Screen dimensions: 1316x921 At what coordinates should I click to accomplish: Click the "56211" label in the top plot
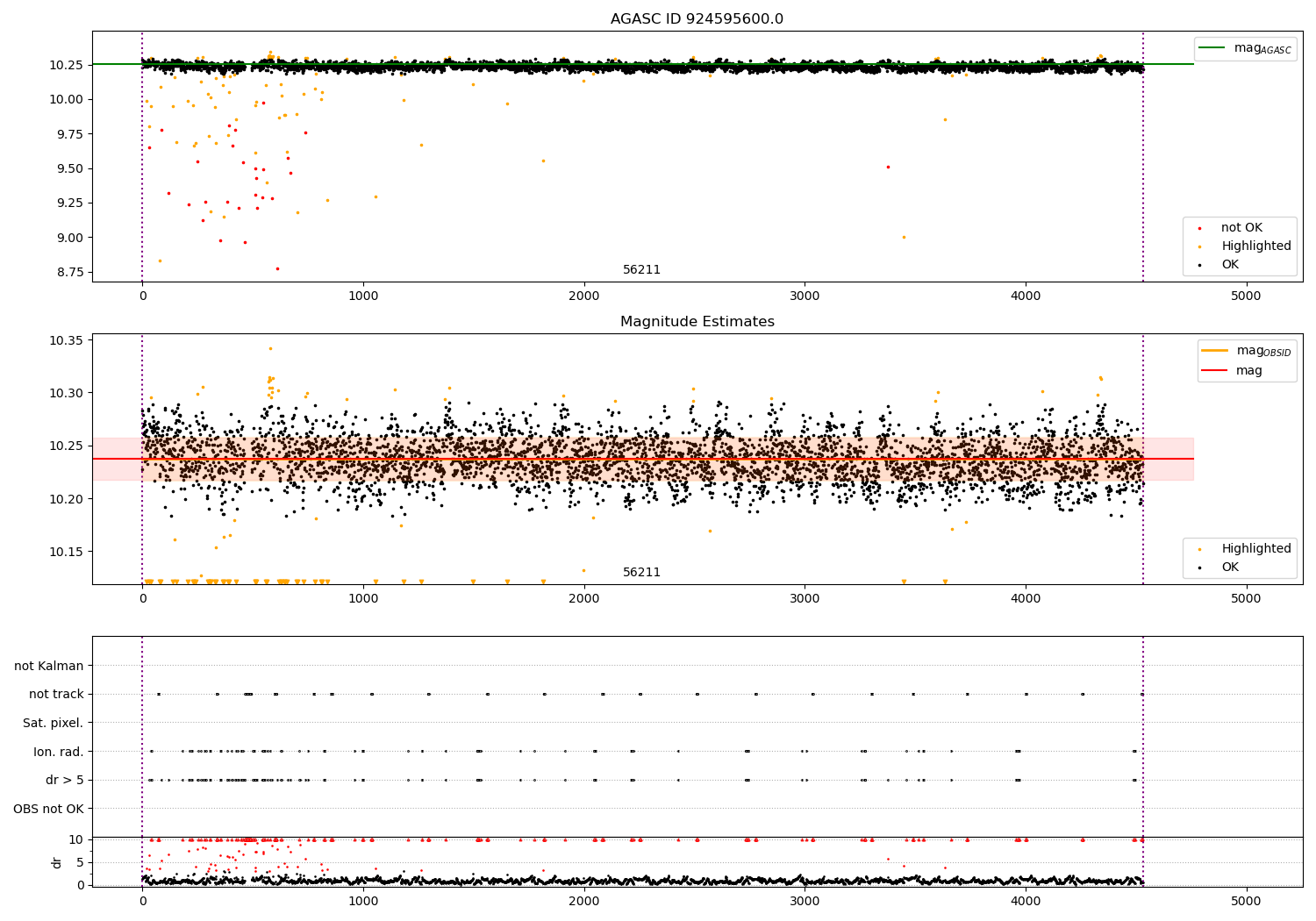(x=641, y=270)
